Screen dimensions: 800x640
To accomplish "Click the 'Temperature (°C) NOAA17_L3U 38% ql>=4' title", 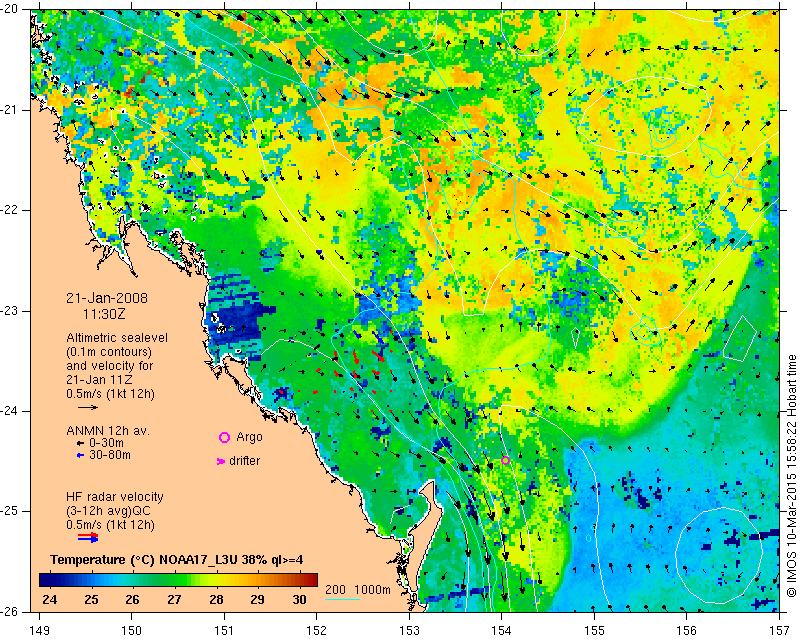I will 177,560.
